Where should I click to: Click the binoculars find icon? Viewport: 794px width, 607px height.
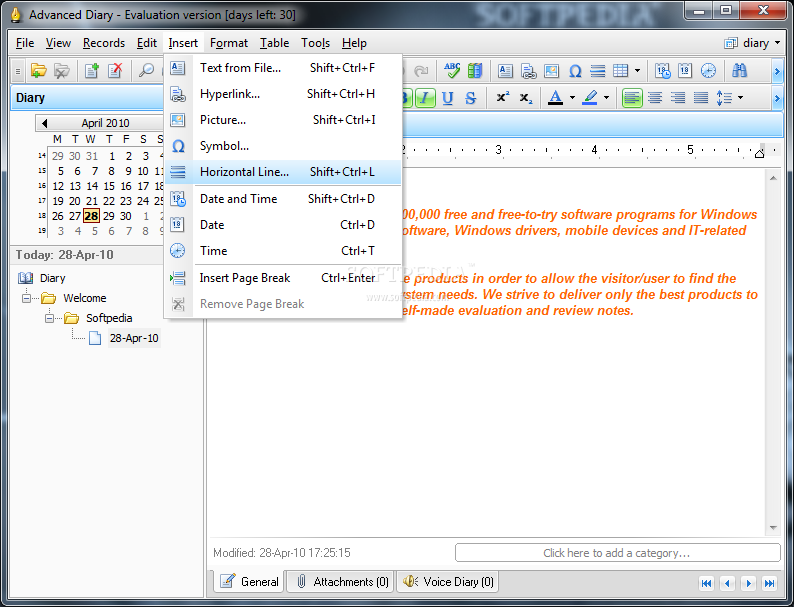(x=739, y=71)
